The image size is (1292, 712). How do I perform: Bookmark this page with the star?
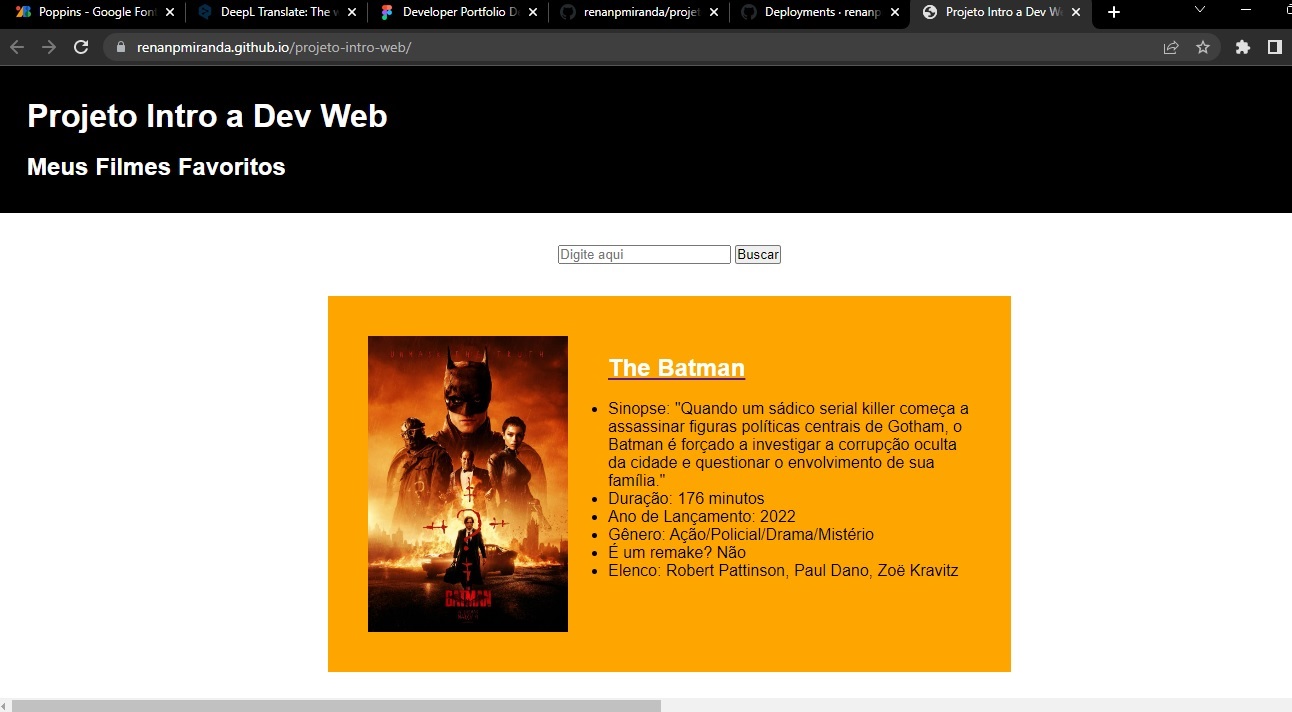click(x=1203, y=47)
